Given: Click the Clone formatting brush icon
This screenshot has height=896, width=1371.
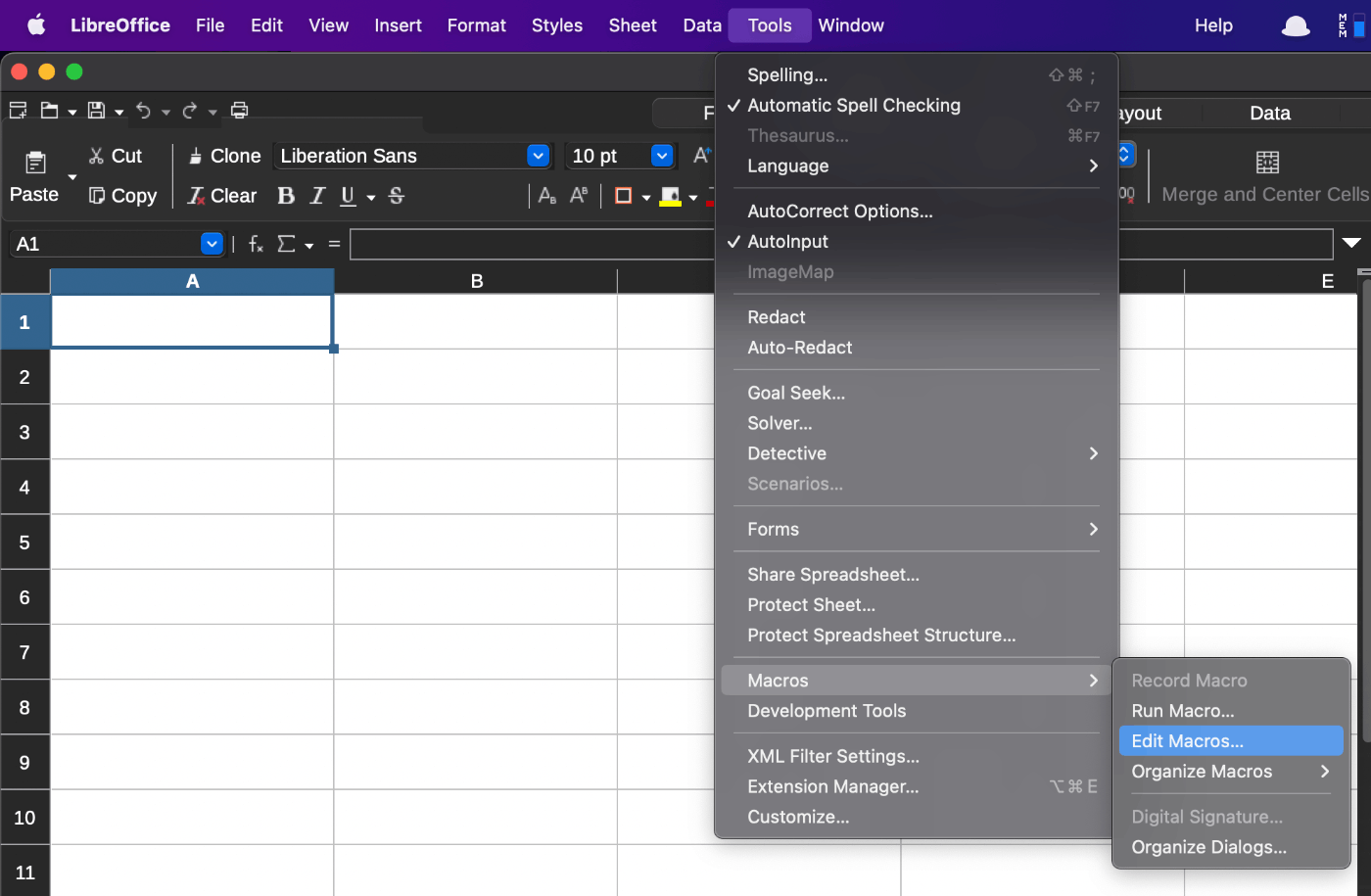Looking at the screenshot, I should (x=195, y=157).
